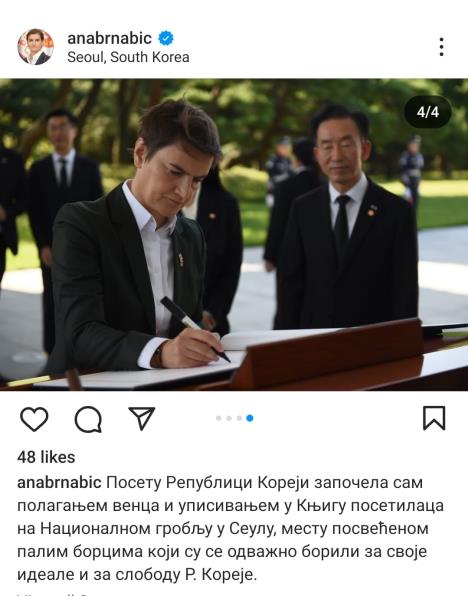The image size is (468, 596).
Task: Share post via paper plane icon
Action: click(x=142, y=418)
